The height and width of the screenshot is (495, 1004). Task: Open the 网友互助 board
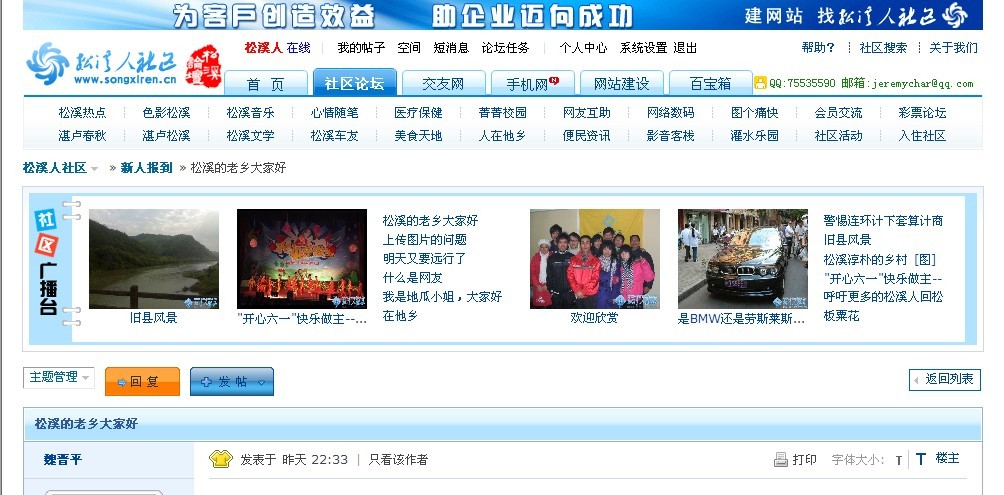(x=587, y=113)
